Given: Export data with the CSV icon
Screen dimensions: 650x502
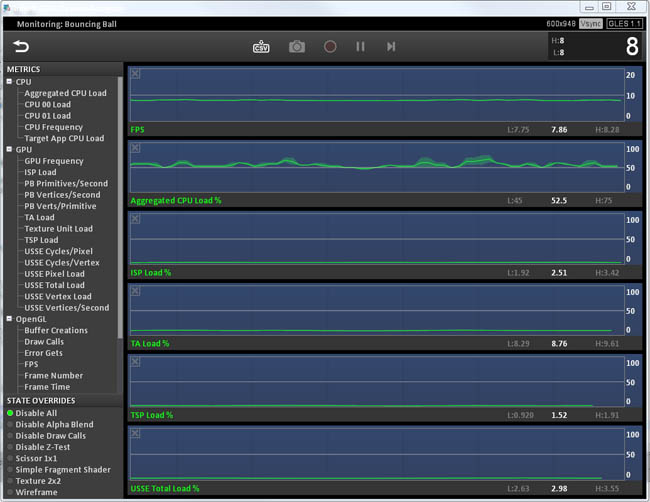Looking at the screenshot, I should click(262, 46).
